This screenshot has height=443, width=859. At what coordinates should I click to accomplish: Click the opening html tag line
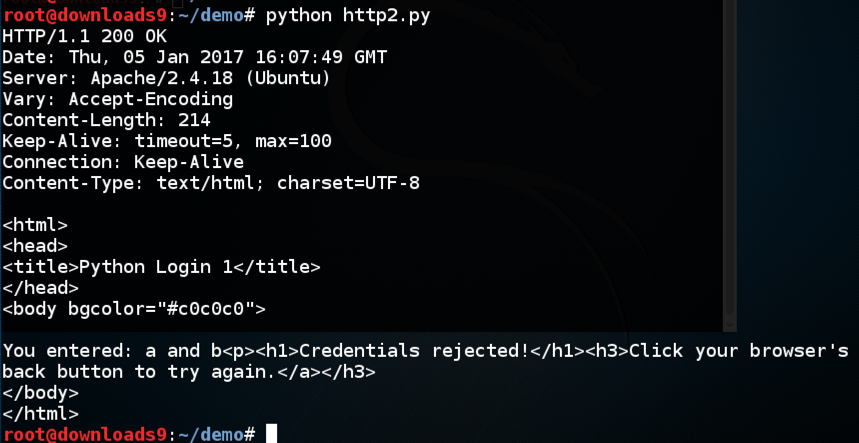35,225
